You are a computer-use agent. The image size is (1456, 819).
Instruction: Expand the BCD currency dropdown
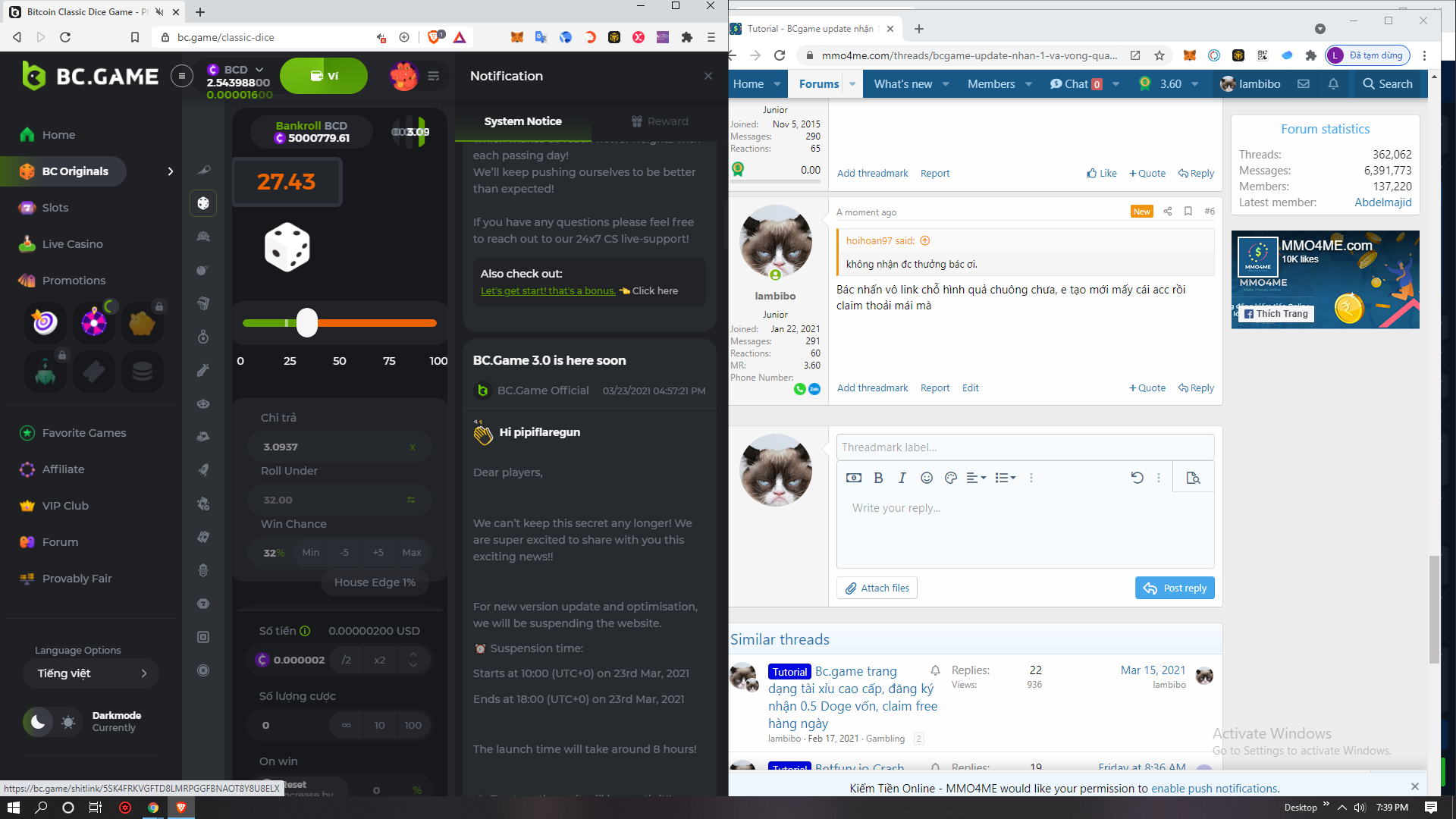(x=259, y=69)
